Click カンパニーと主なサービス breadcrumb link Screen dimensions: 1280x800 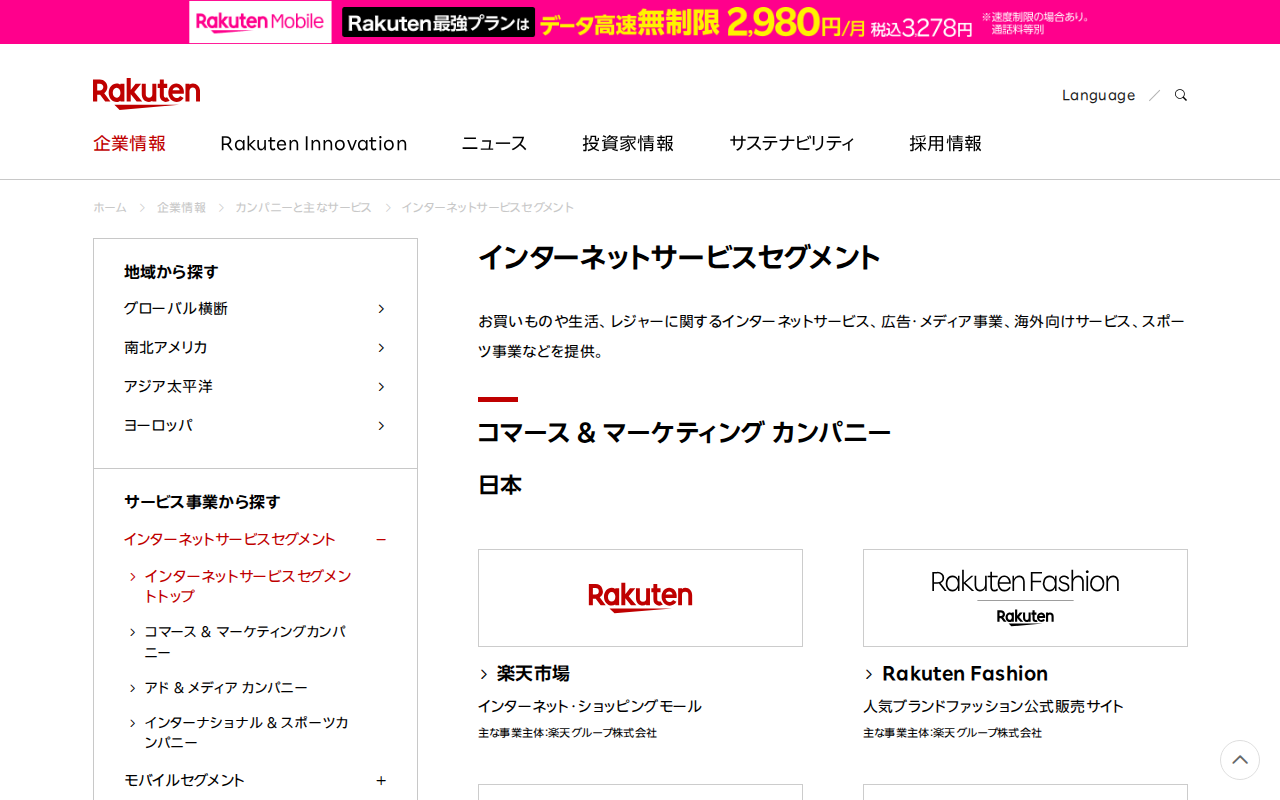click(303, 208)
